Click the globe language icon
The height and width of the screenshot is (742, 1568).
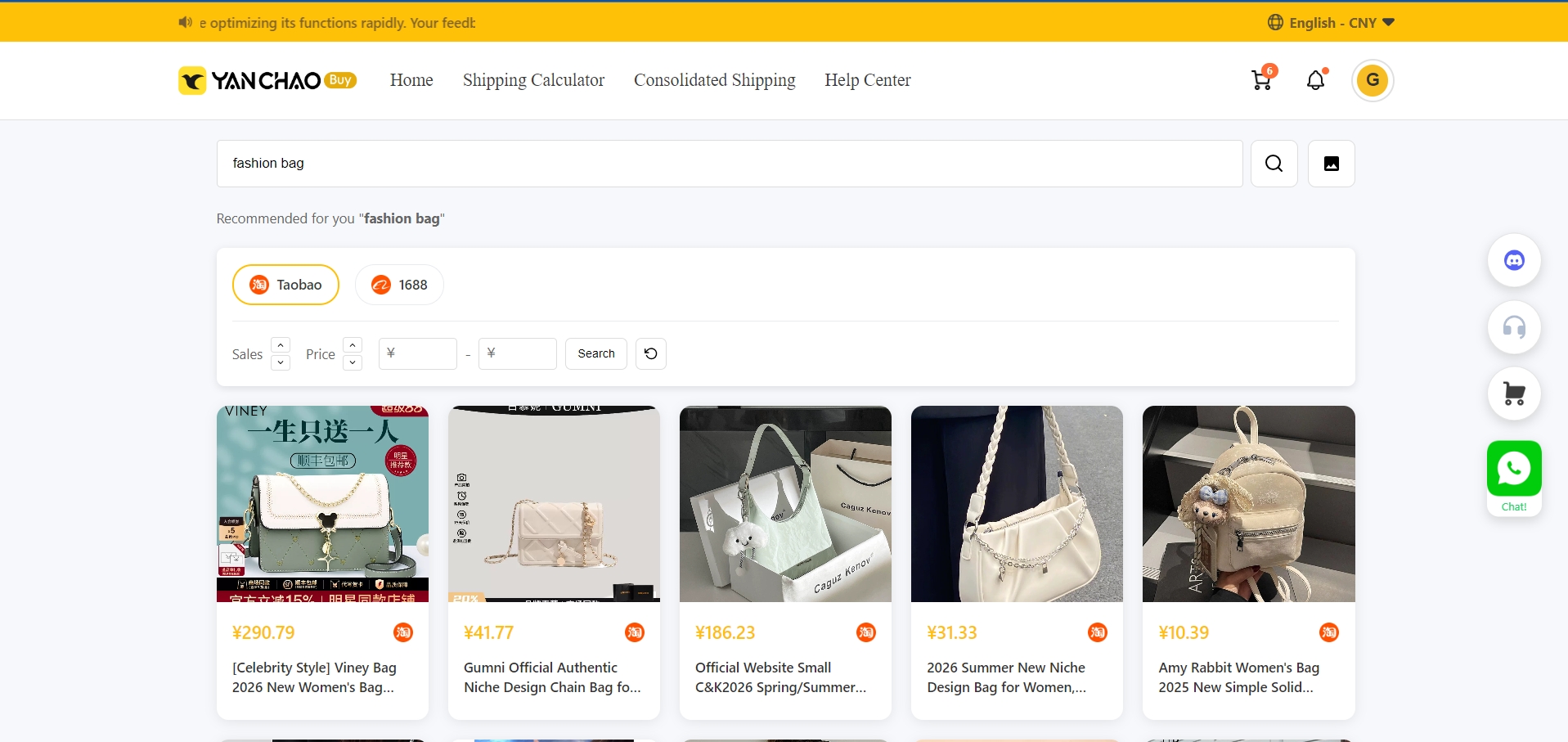click(1275, 22)
